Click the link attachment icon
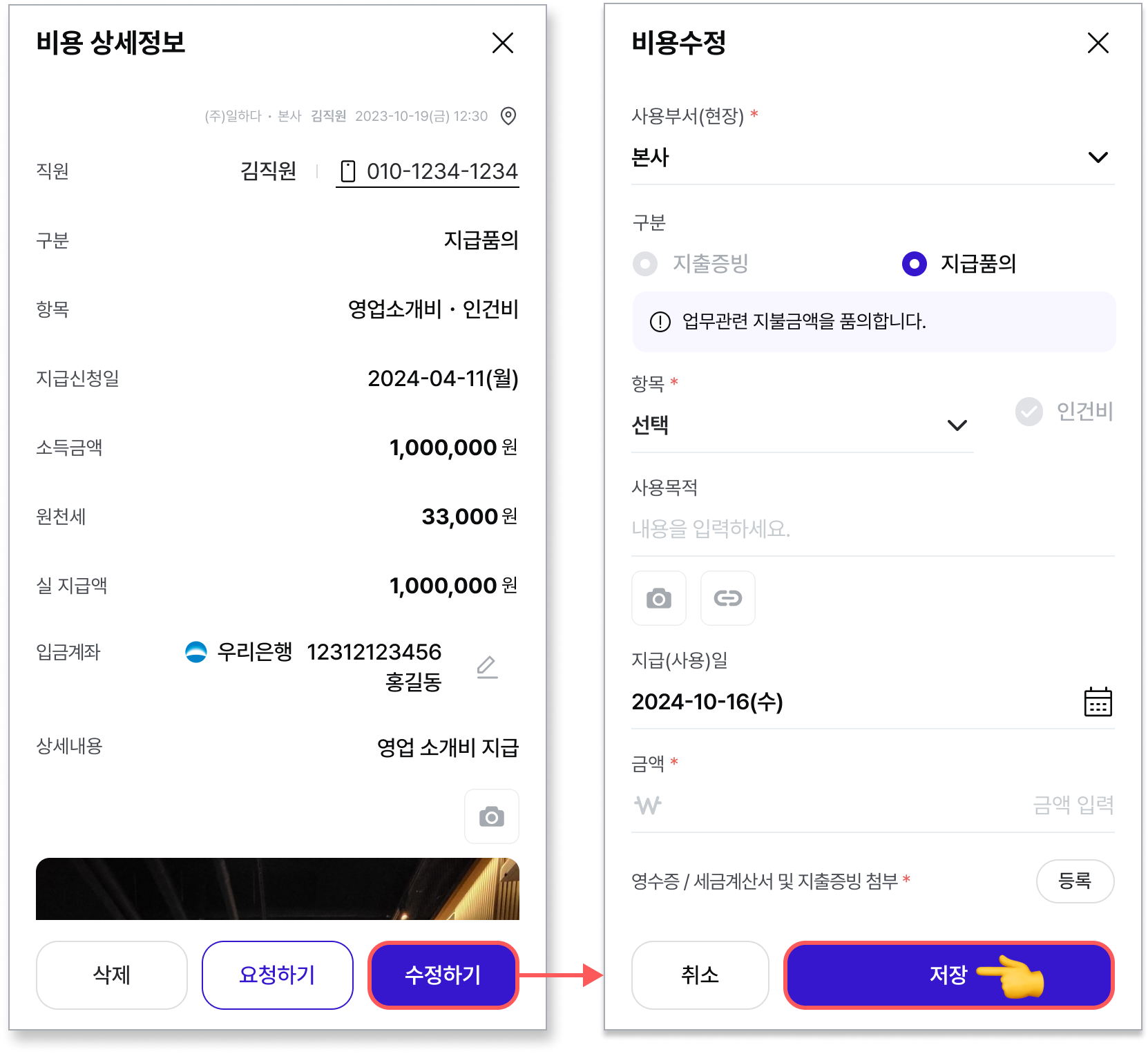 pos(728,598)
